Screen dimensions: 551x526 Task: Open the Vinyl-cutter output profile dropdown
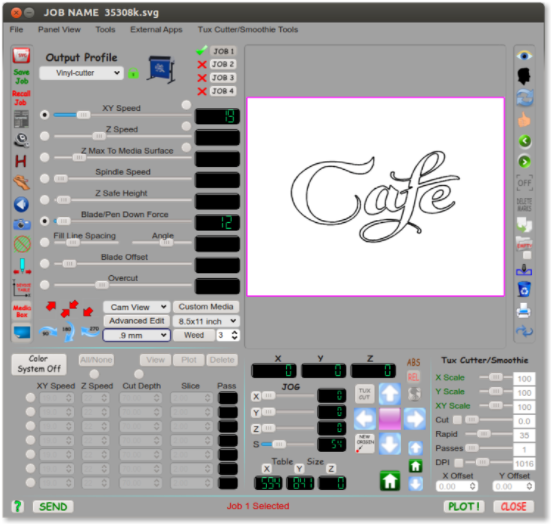[82, 73]
